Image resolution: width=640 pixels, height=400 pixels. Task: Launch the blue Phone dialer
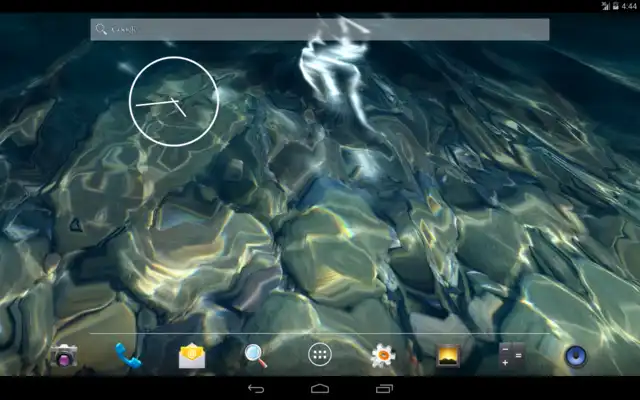[128, 356]
